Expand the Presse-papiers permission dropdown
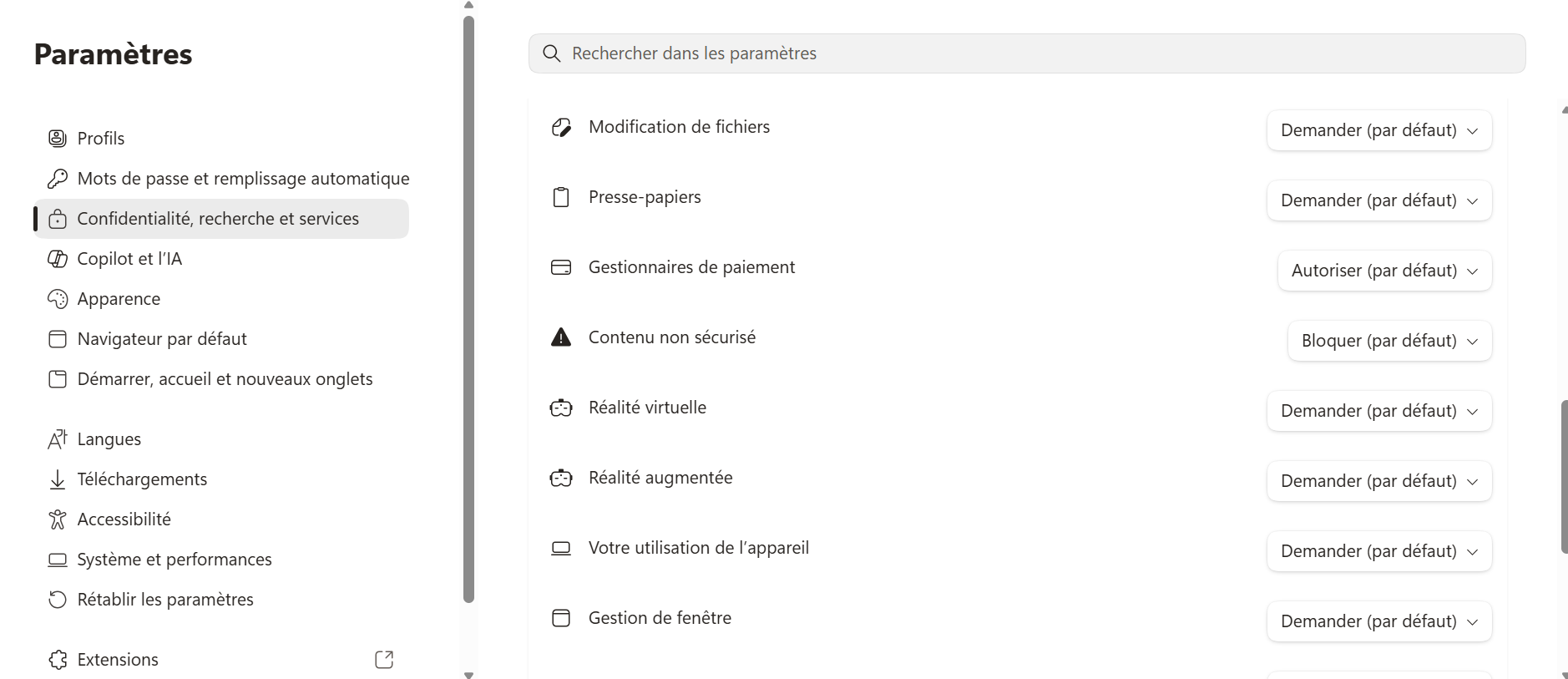 (1379, 200)
